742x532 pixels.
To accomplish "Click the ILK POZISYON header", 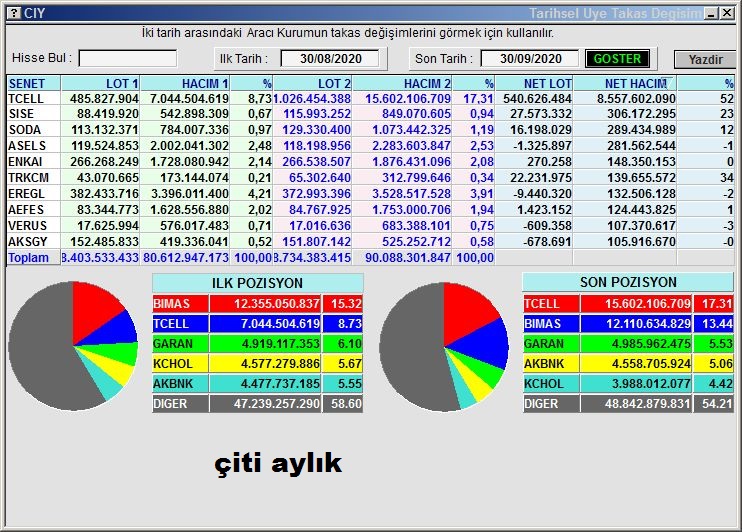I will pos(257,283).
